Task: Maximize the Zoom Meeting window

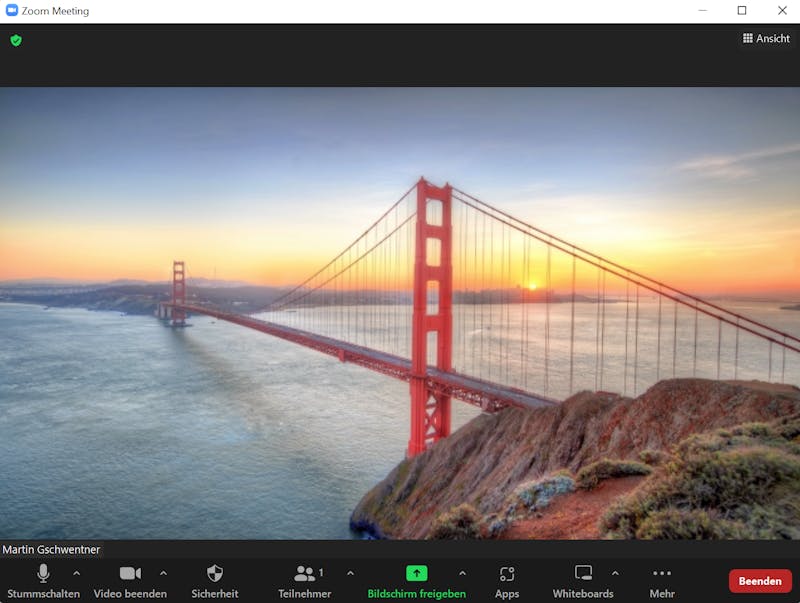Action: (742, 11)
